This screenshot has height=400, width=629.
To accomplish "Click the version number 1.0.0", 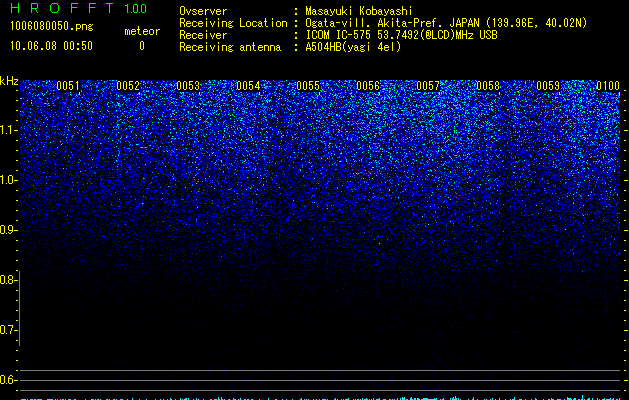I will 136,9.
